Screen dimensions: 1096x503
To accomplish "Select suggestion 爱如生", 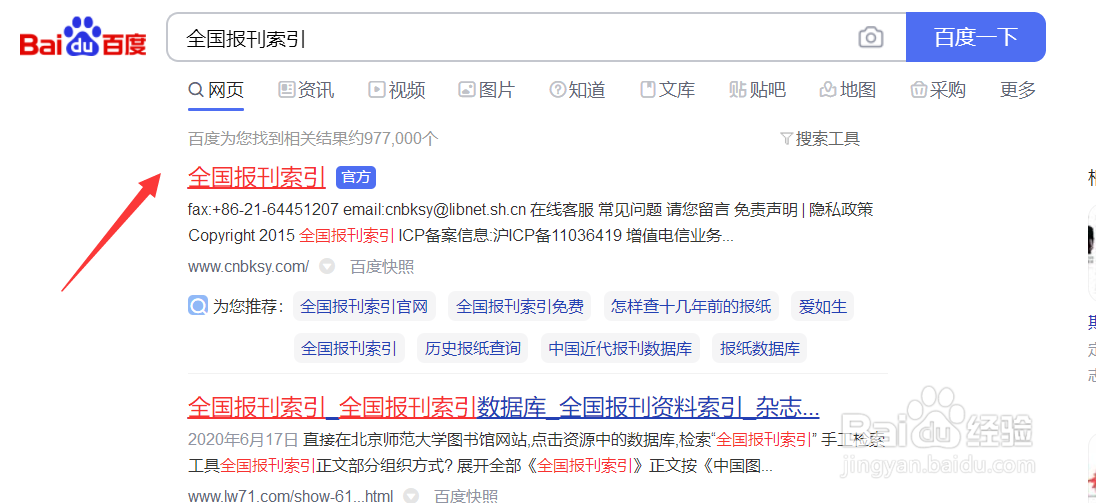I will pos(823,306).
